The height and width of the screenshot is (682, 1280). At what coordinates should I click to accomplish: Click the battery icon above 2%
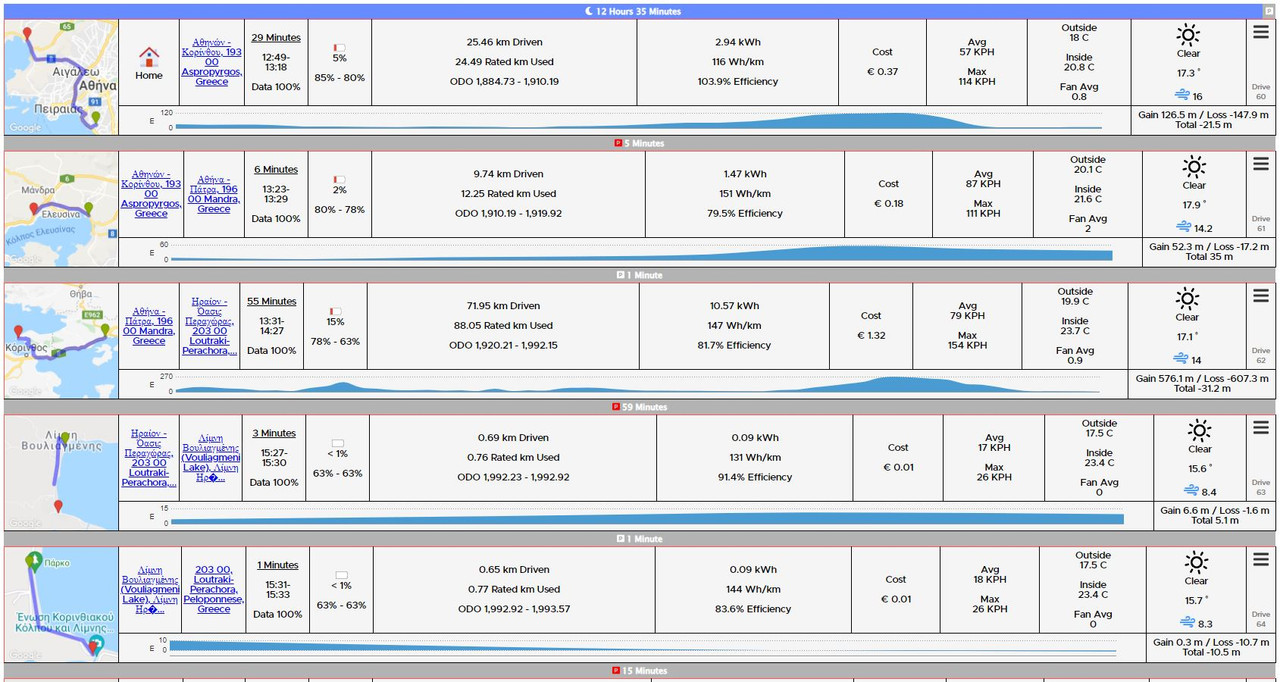point(339,179)
